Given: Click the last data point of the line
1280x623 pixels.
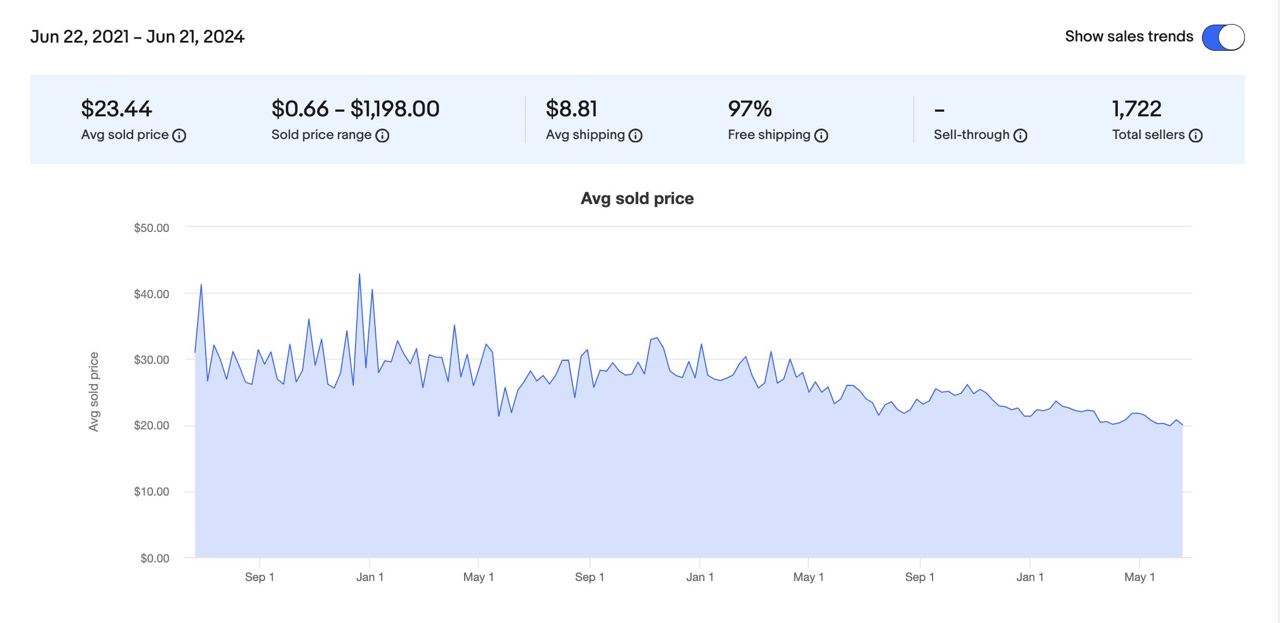Looking at the screenshot, I should 1183,425.
